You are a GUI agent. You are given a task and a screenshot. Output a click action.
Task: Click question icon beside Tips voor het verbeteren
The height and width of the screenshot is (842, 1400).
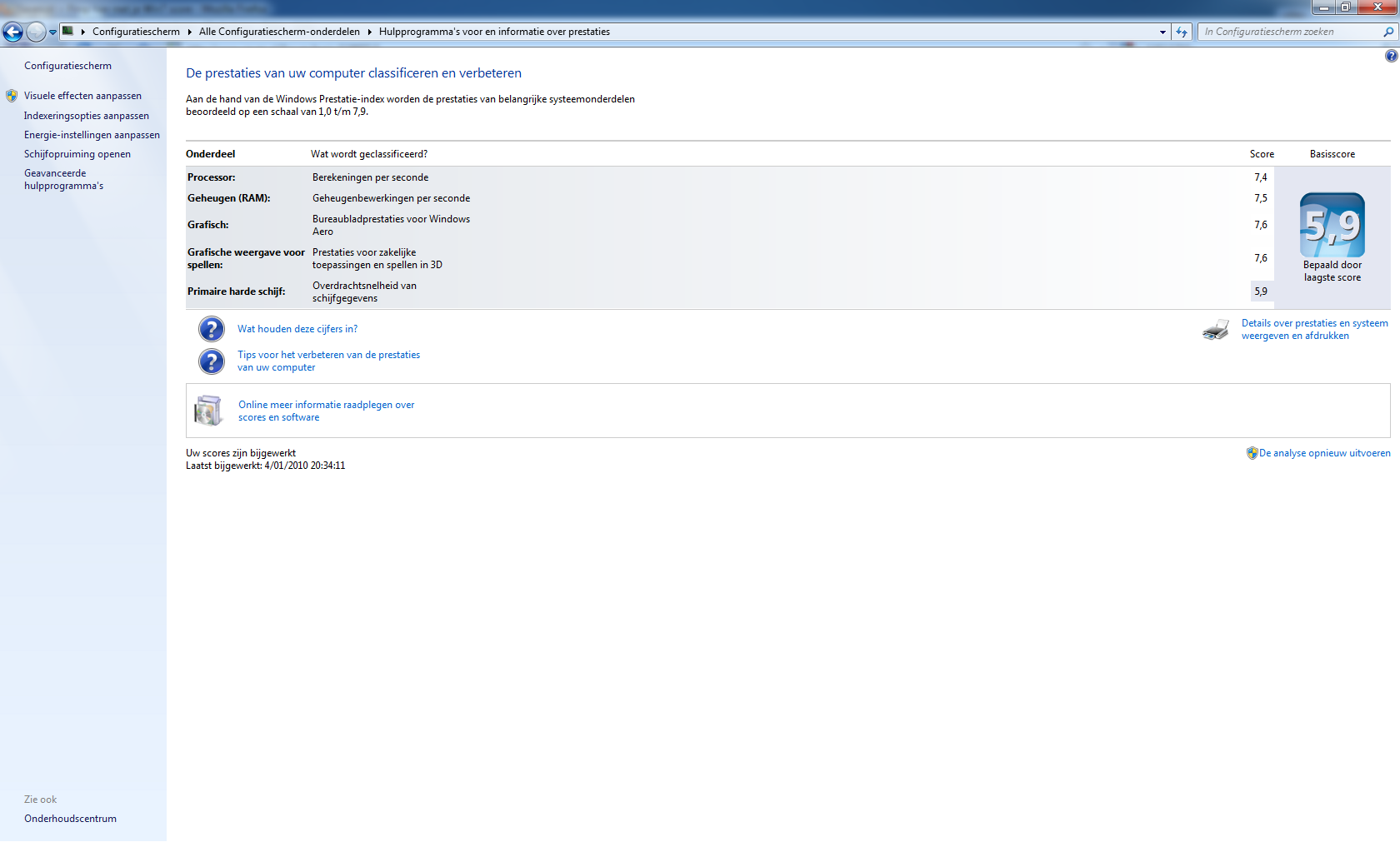click(x=212, y=361)
